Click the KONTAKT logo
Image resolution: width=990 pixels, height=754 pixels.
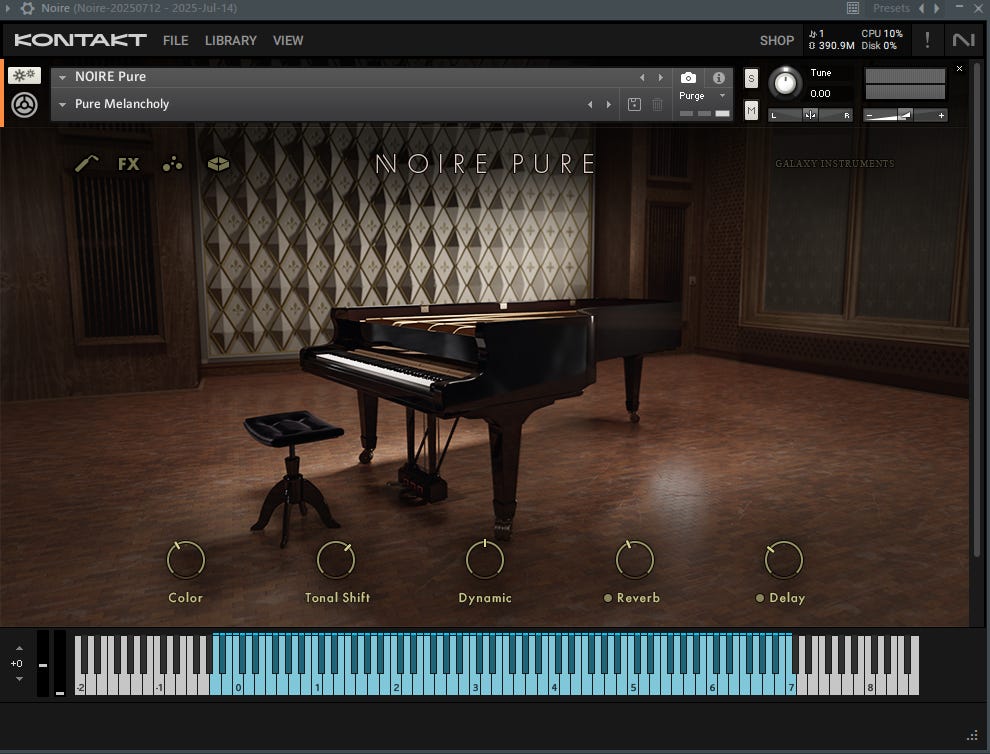(x=80, y=40)
